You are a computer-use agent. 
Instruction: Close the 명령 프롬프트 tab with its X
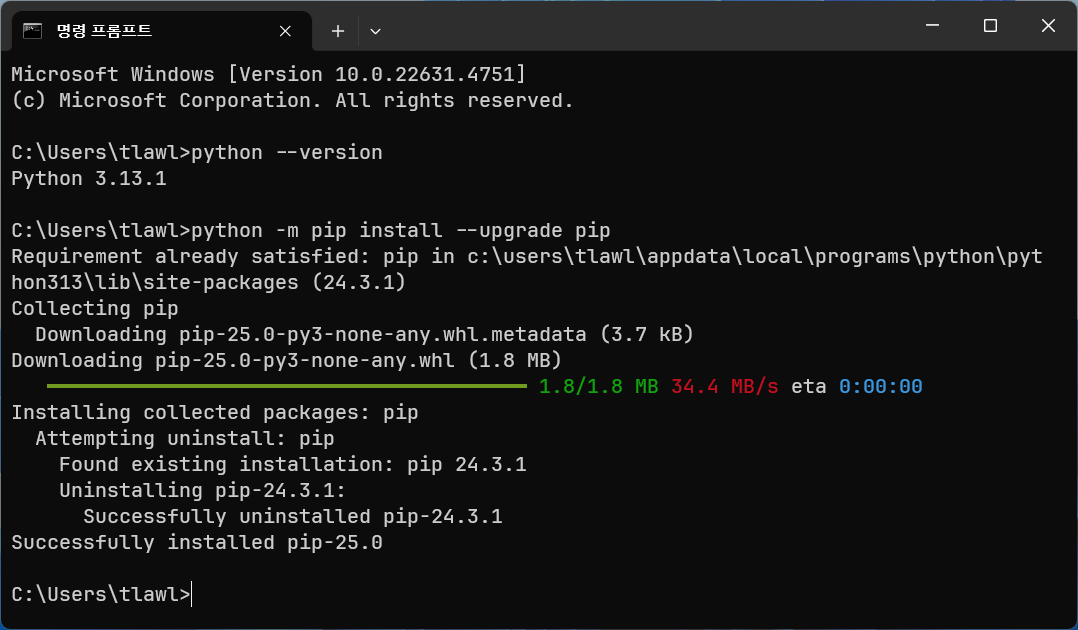[x=283, y=31]
